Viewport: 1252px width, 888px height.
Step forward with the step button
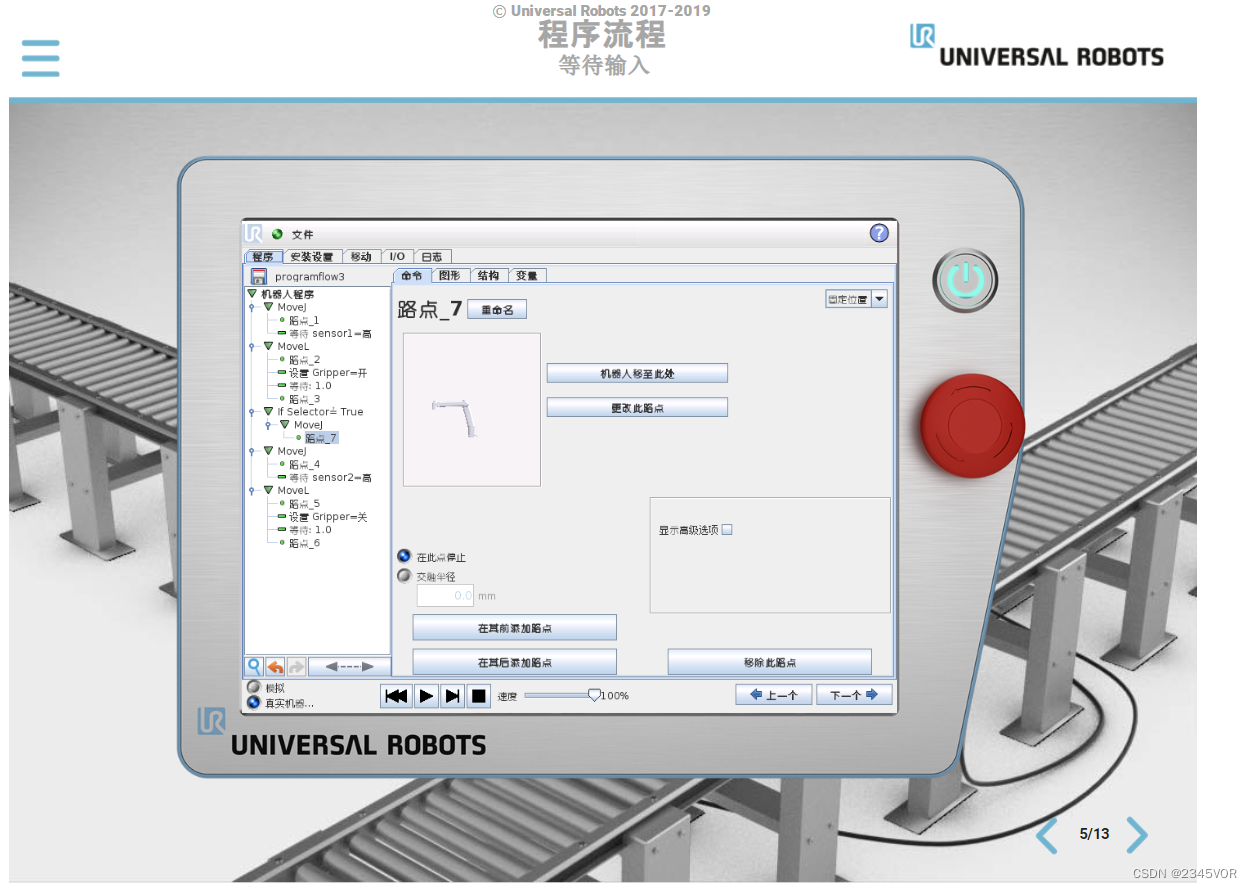(x=453, y=696)
